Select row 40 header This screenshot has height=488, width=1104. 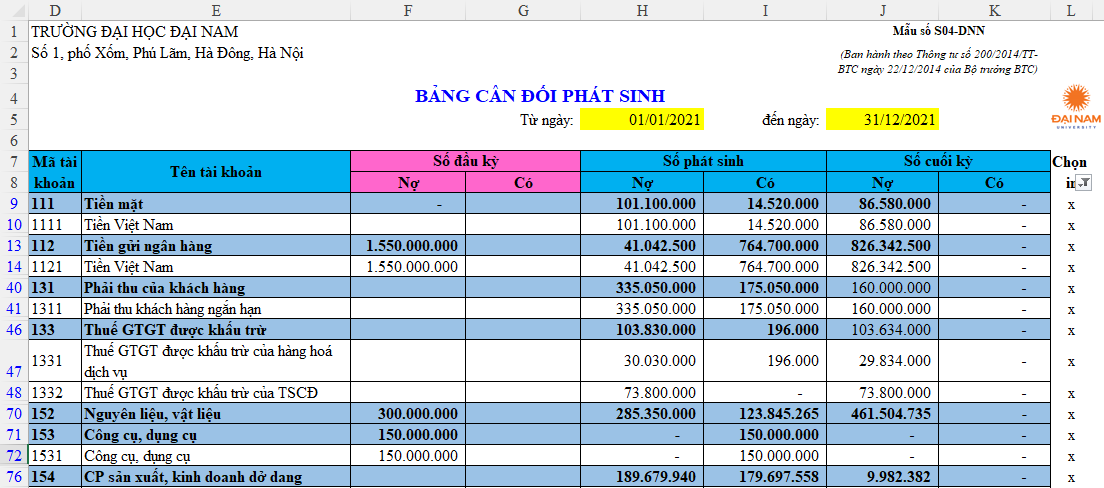click(x=14, y=288)
